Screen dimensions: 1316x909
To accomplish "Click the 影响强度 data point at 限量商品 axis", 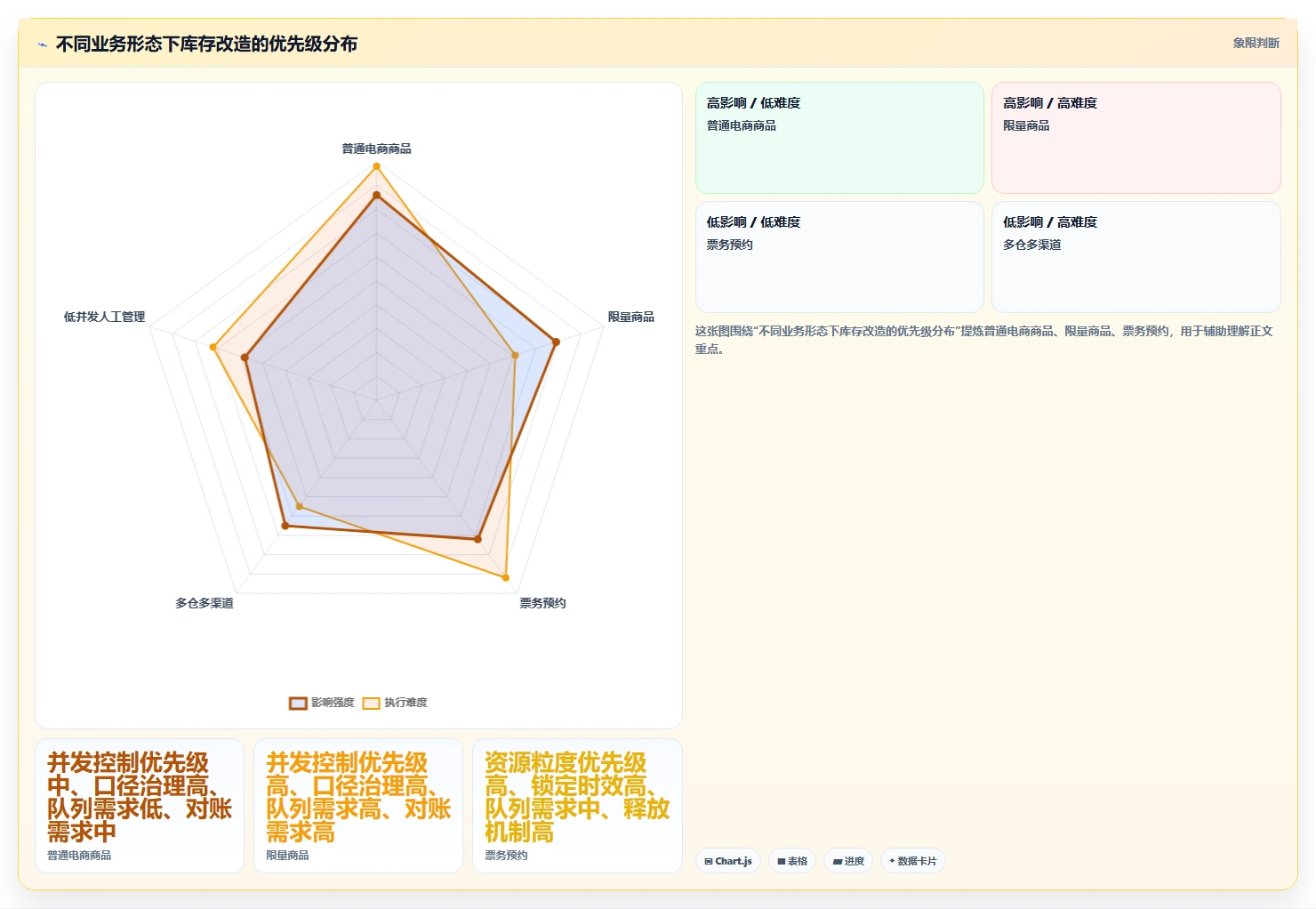I will coord(556,342).
